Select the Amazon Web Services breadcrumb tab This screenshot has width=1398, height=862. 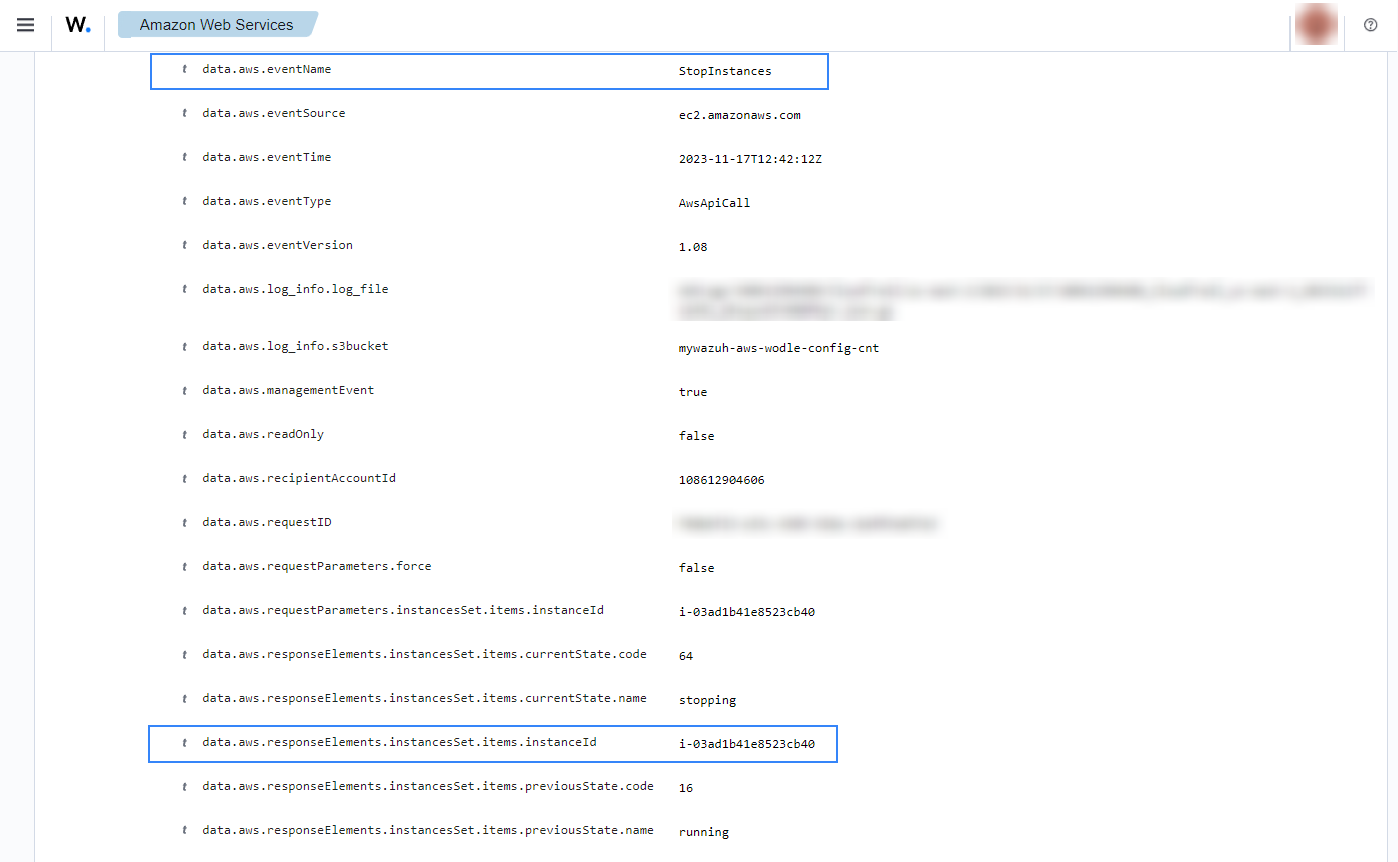click(216, 25)
